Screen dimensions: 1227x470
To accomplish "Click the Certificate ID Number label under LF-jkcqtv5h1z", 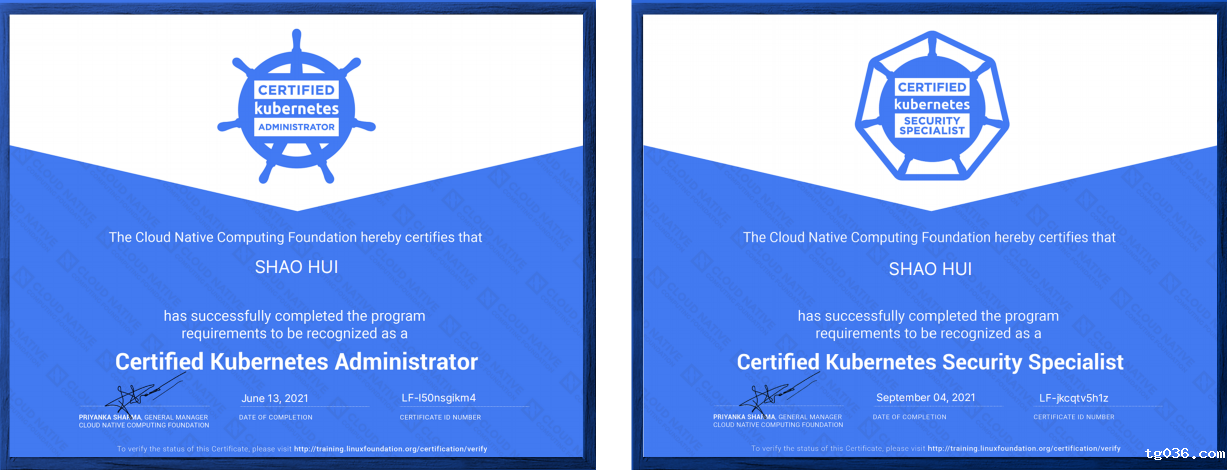I will 1074,416.
